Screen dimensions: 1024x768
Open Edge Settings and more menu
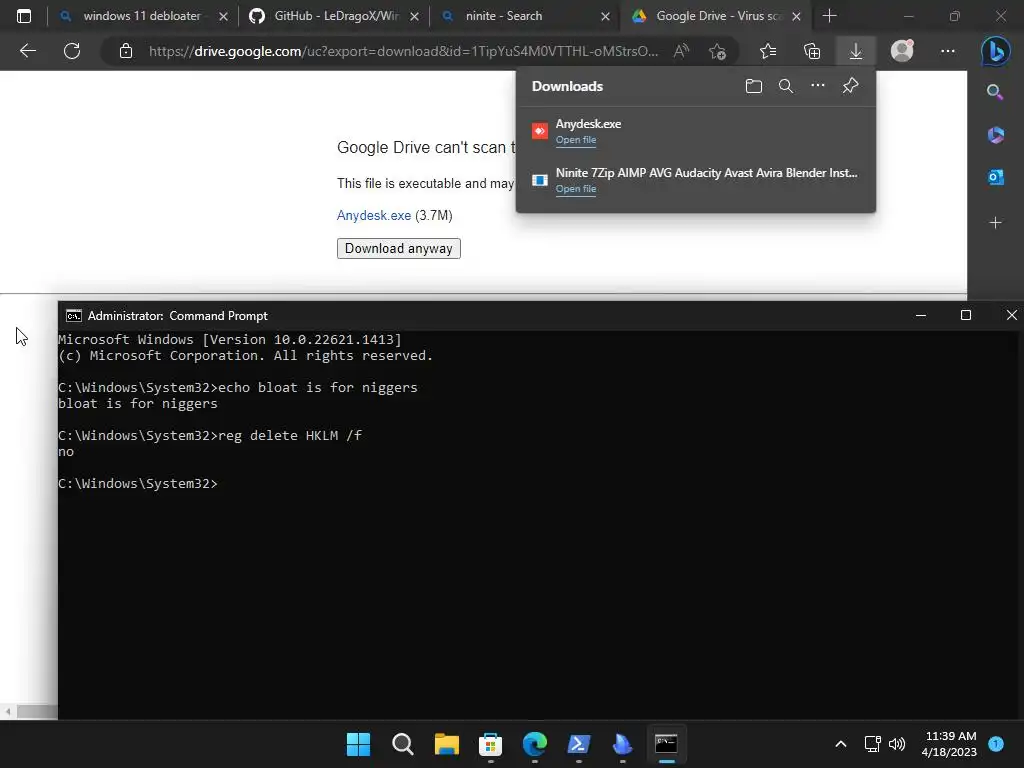point(948,51)
